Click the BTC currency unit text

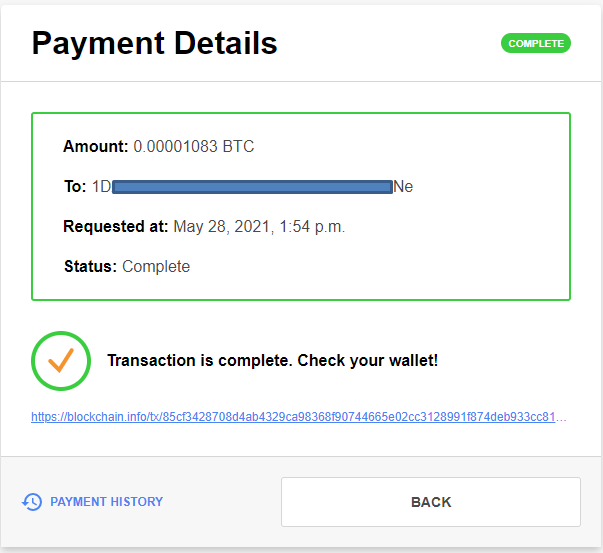(x=239, y=147)
